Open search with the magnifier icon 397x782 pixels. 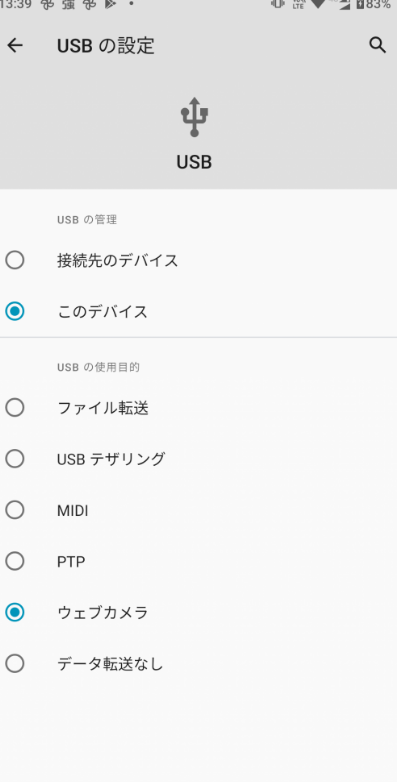coord(378,45)
